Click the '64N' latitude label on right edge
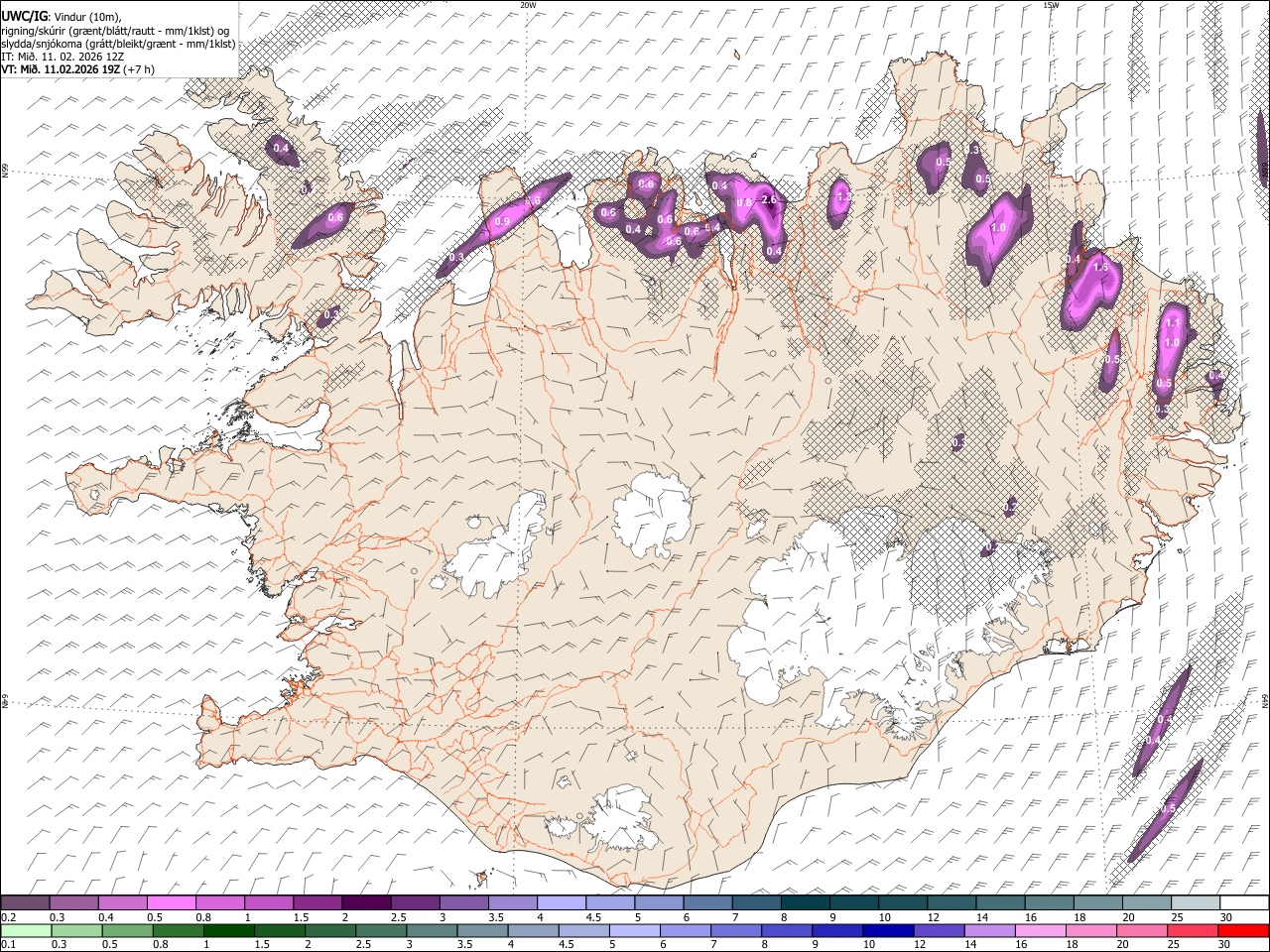Screen dimensions: 1270x952 click(1265, 700)
